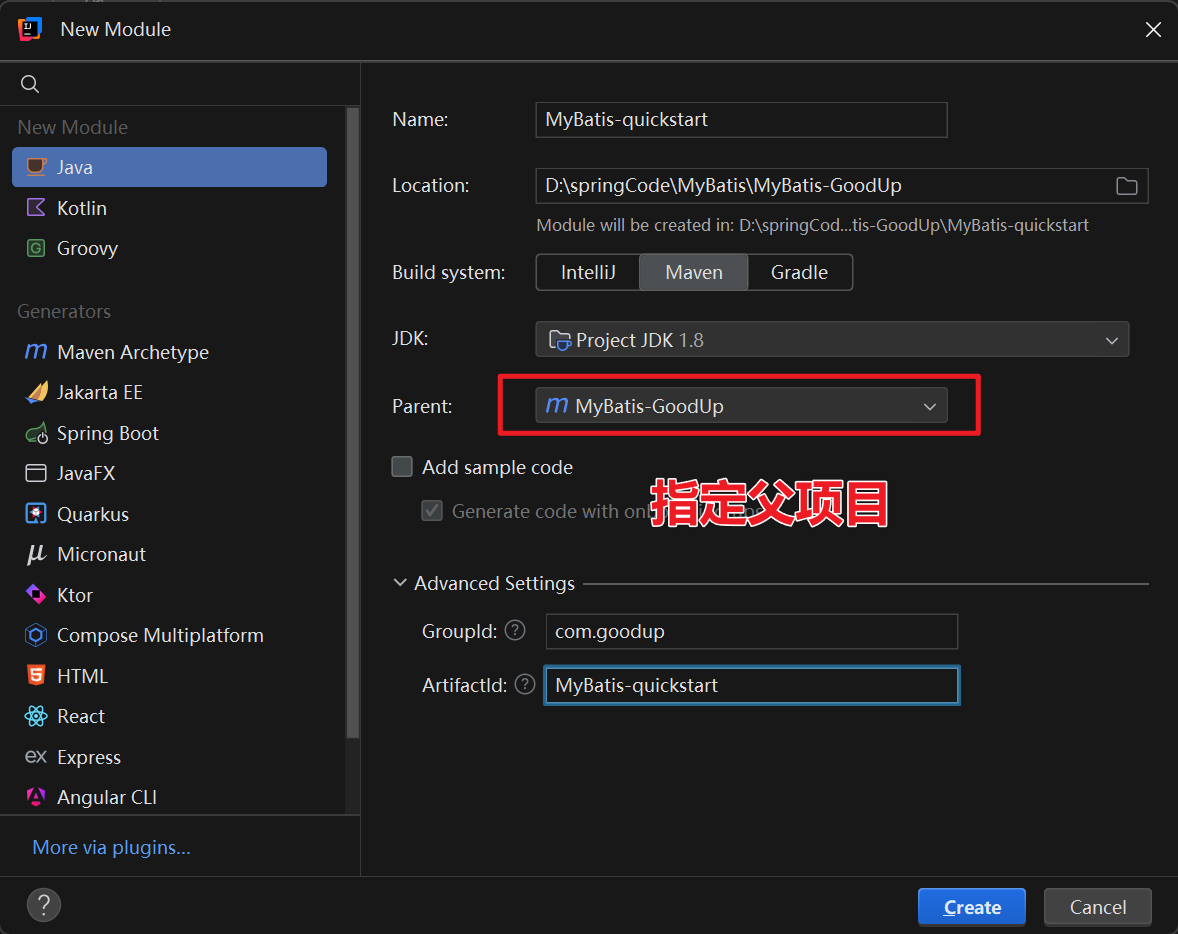Select the React generator entry
The width and height of the screenshot is (1178, 934).
(x=169, y=716)
